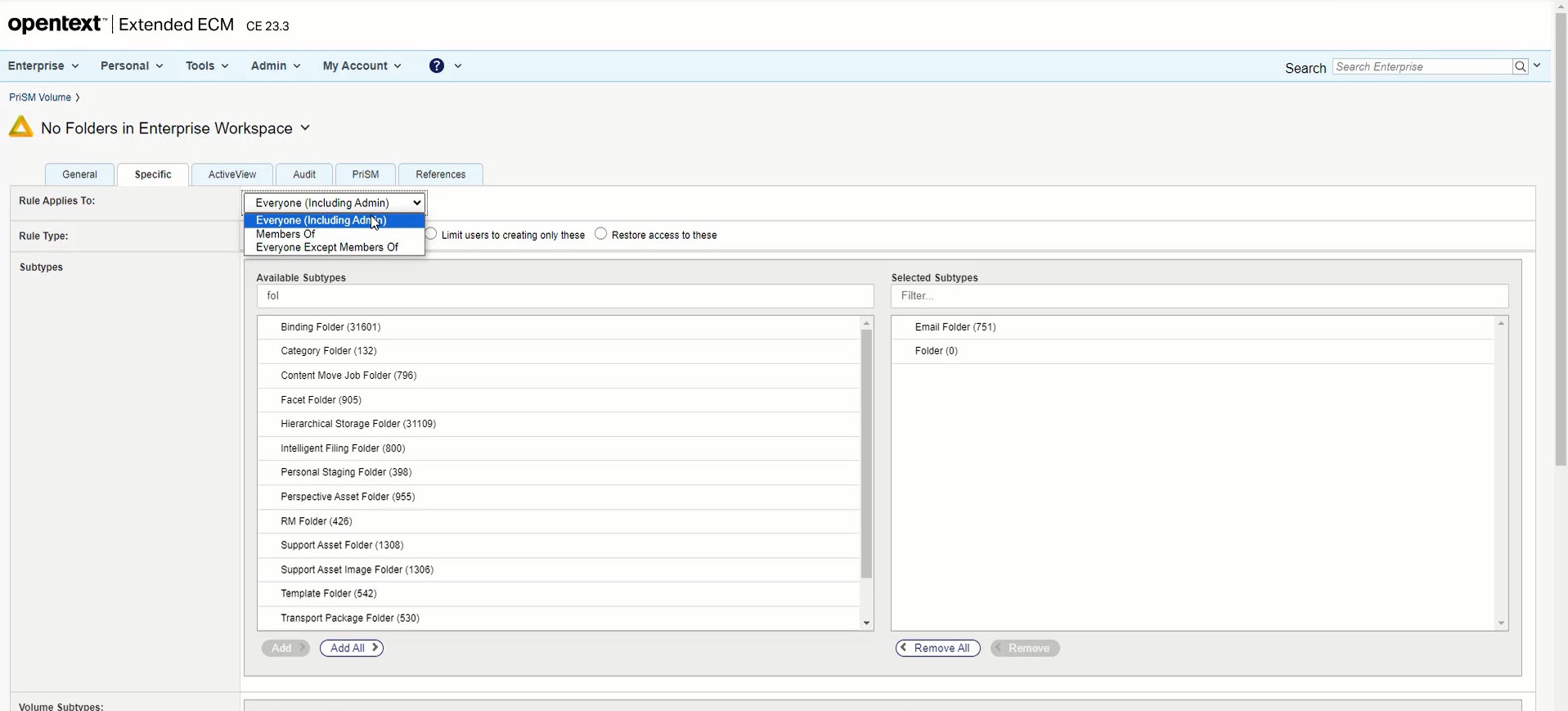
Task: Click the yellow triangle rule icon
Action: click(x=20, y=128)
